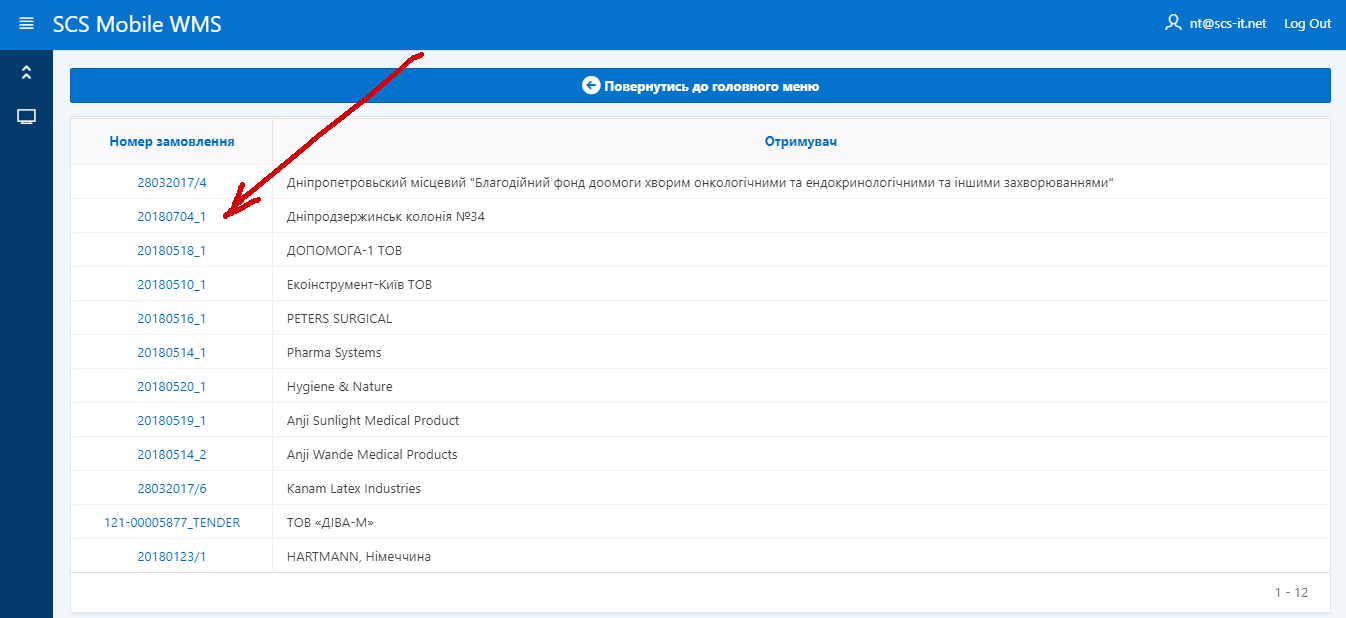Viewport: 1346px width, 618px height.
Task: Open order 20180123/1
Action: point(172,557)
